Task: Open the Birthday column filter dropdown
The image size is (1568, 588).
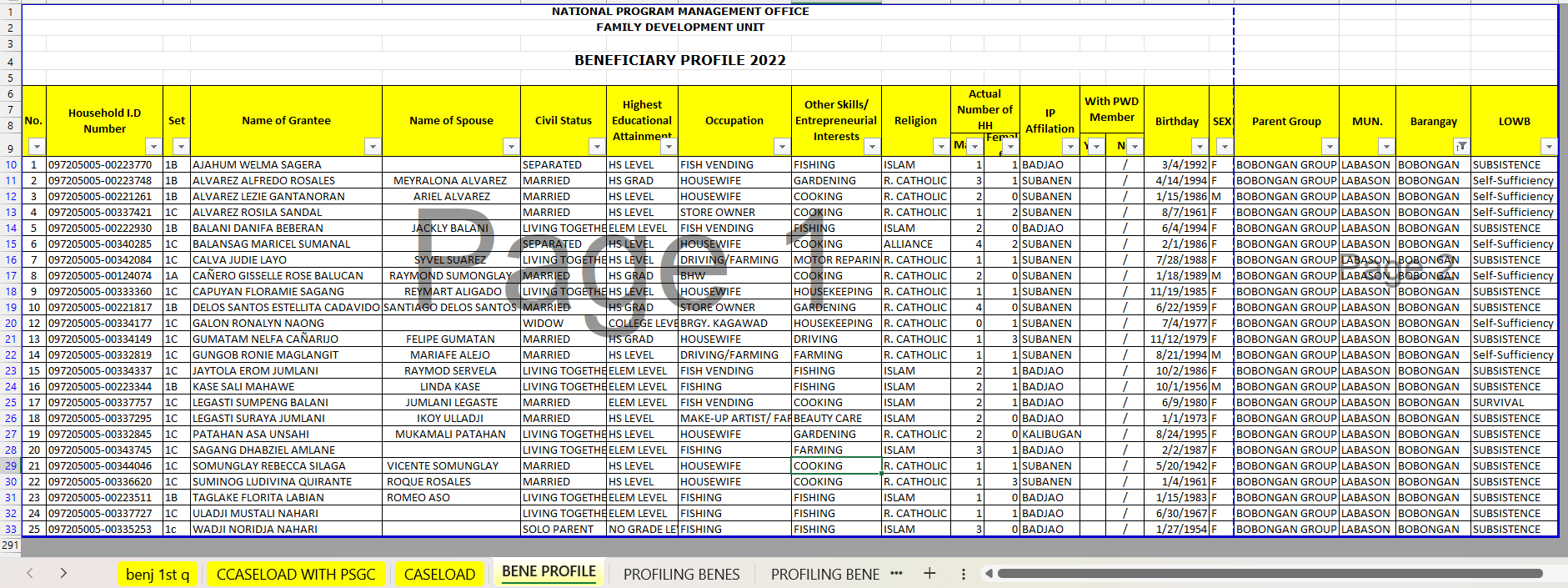Action: [1200, 147]
